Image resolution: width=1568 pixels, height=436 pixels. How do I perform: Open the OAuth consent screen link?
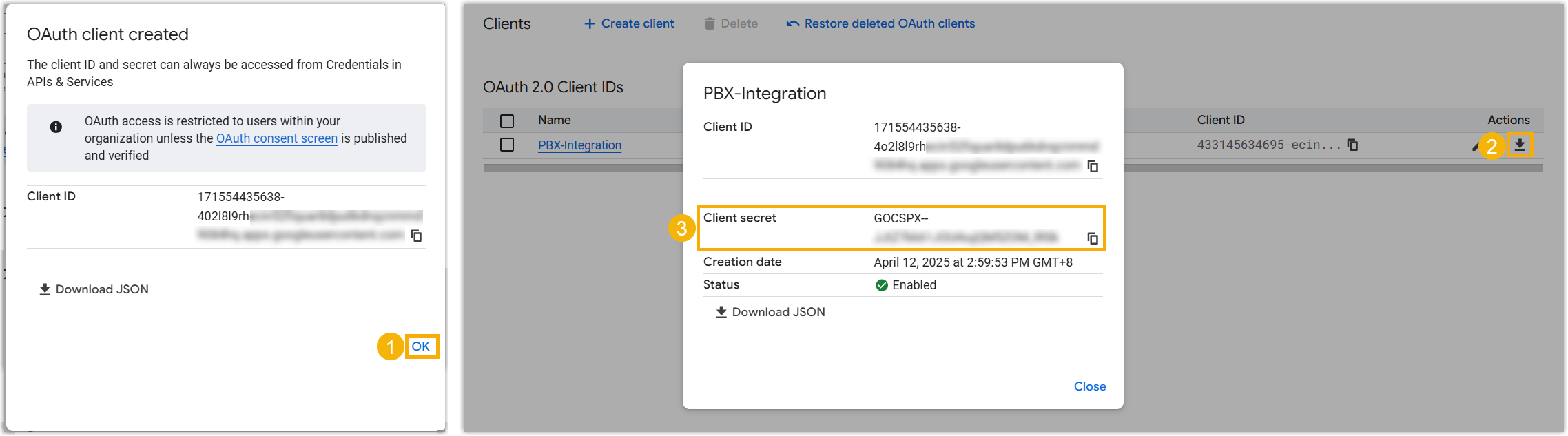[276, 138]
